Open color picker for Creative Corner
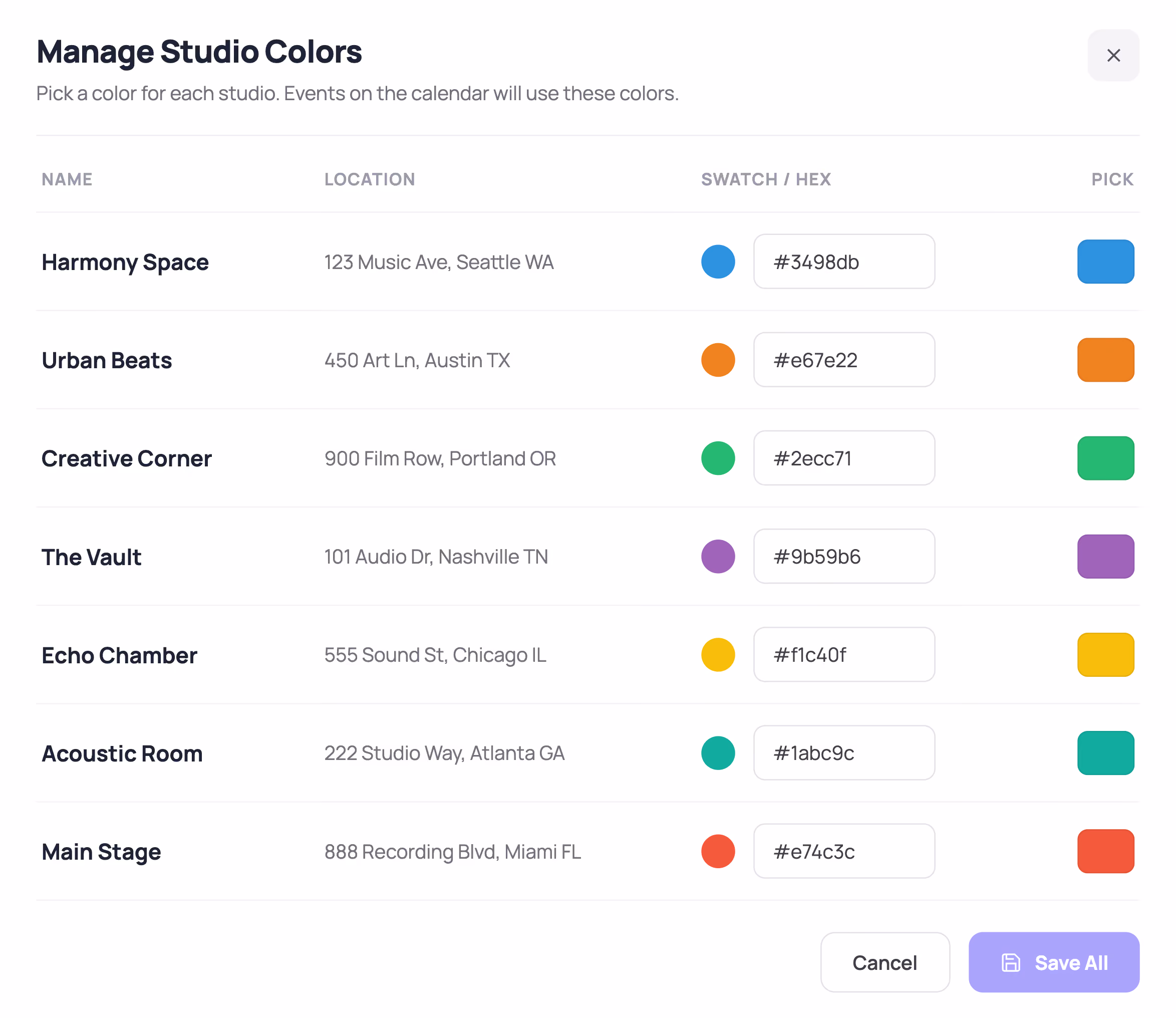This screenshot has width=1176, height=1018. pos(1105,458)
